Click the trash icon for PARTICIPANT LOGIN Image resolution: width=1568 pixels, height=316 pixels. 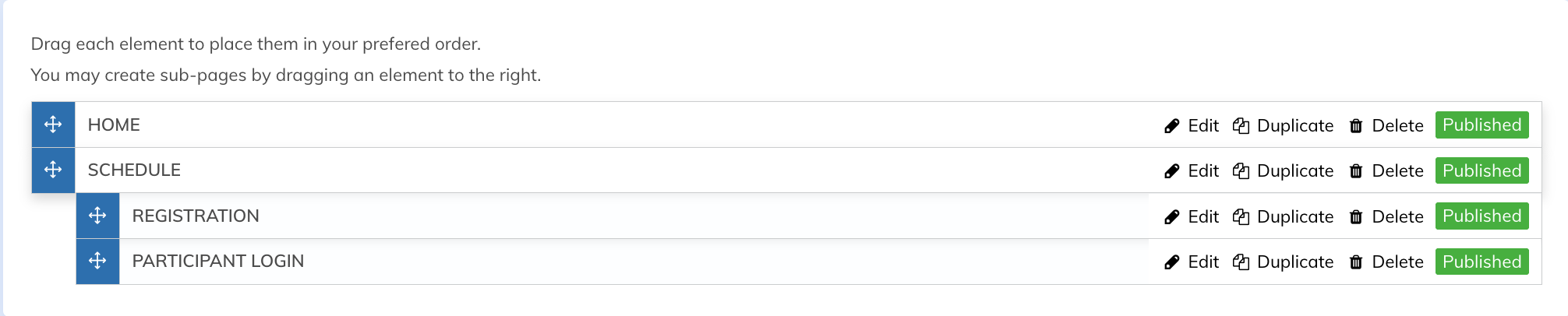(1356, 262)
